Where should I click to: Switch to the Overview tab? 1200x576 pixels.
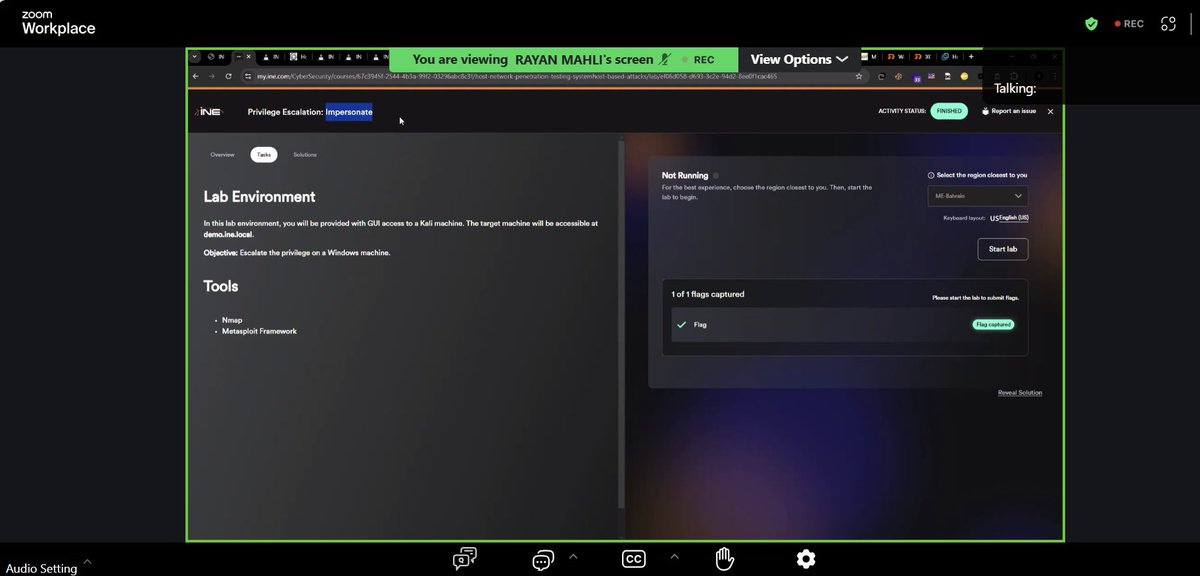point(222,155)
